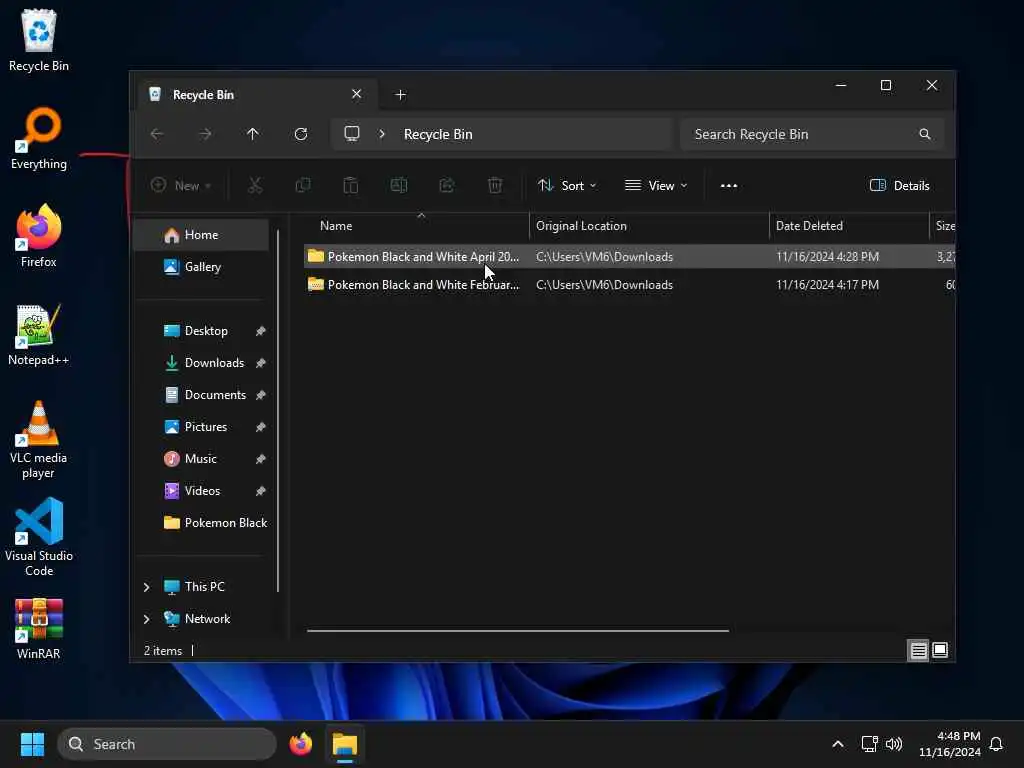Viewport: 1024px width, 768px height.
Task: Open the New dropdown menu
Action: [x=181, y=185]
